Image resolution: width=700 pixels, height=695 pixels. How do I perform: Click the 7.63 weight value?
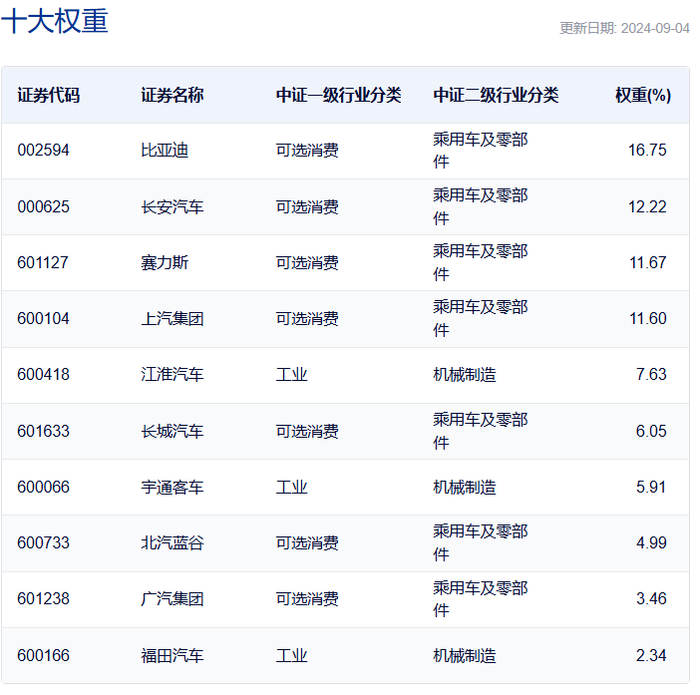[651, 375]
